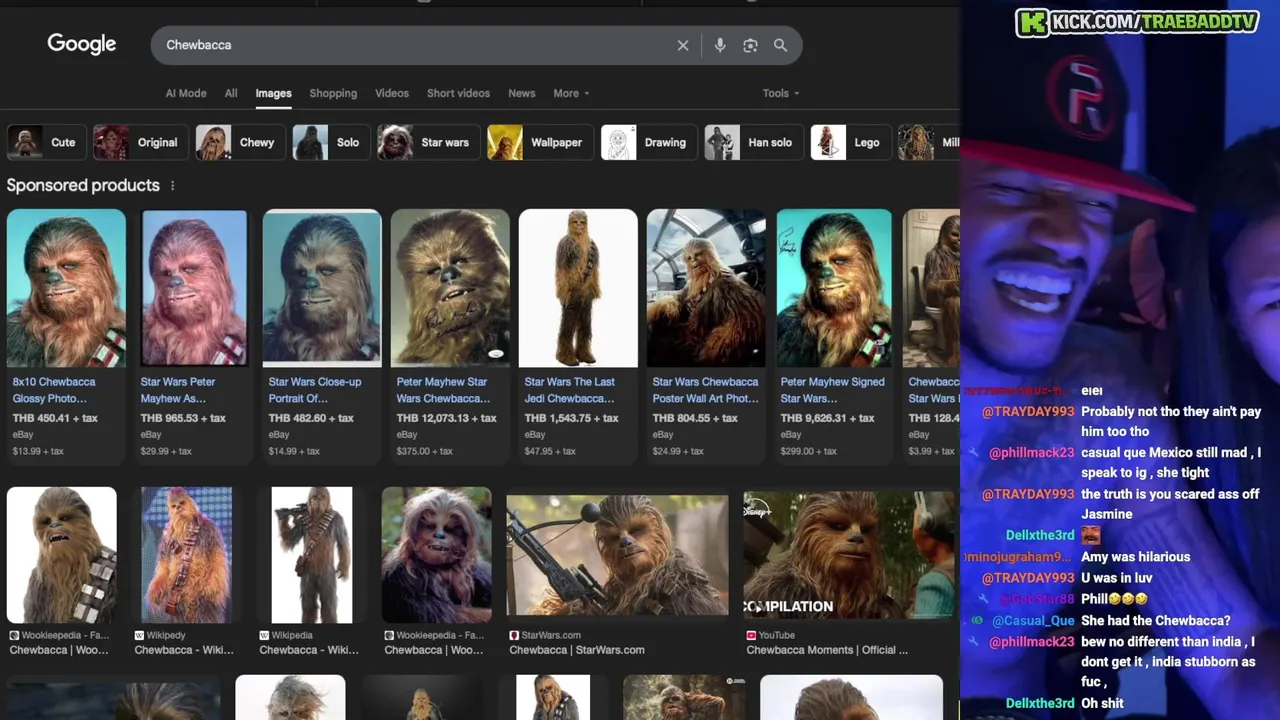Click the magnifier search icon
The image size is (1280, 720).
[x=780, y=45]
